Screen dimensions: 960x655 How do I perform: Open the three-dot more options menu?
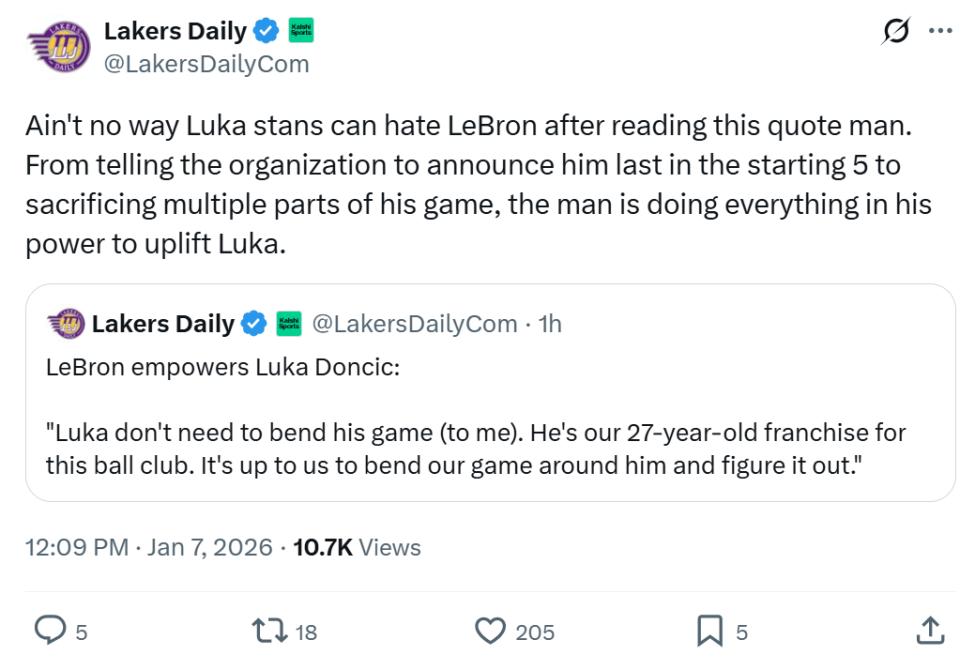click(940, 31)
